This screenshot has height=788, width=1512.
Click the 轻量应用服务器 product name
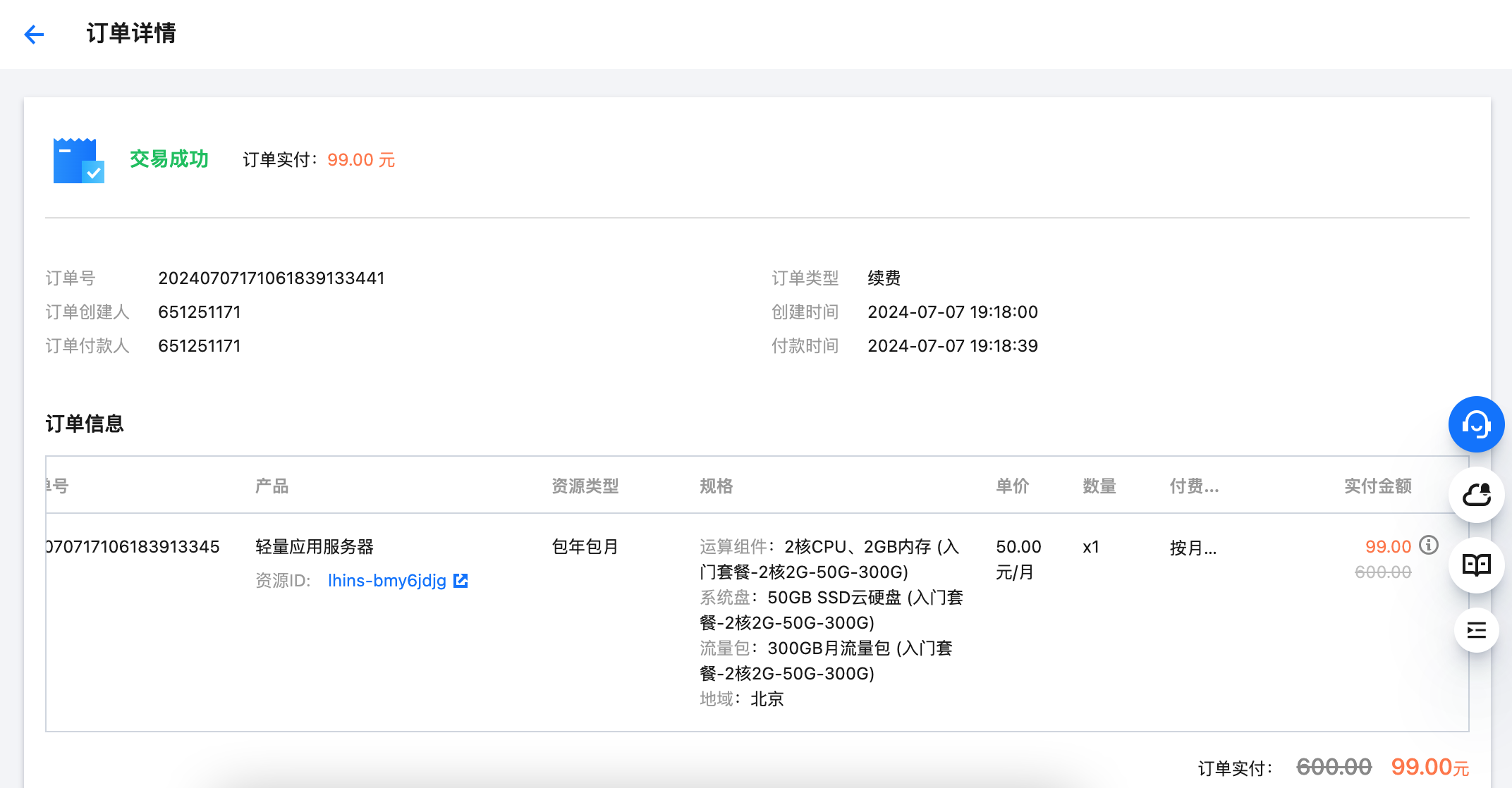click(x=315, y=546)
